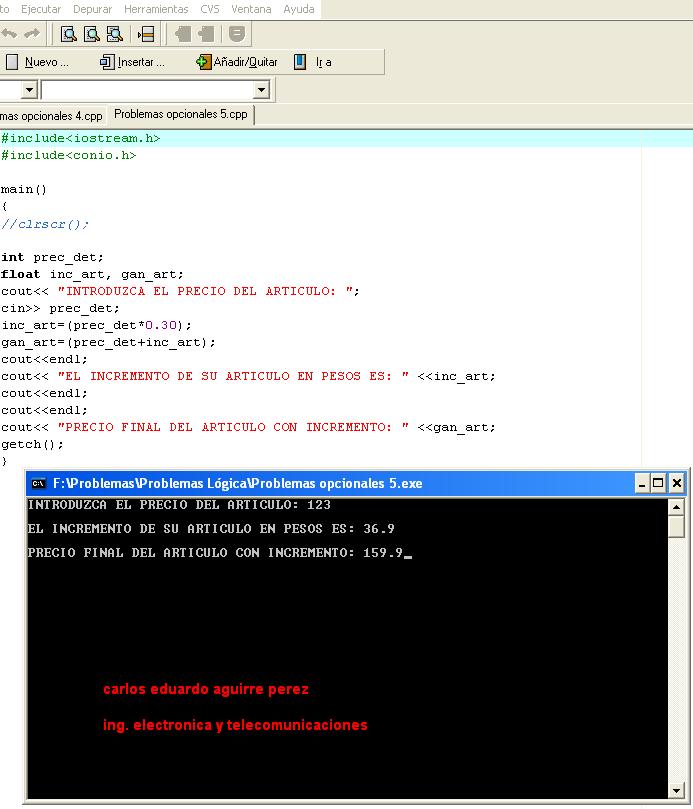
Task: Click console output line ending in 123
Action: pyautogui.click(x=179, y=505)
